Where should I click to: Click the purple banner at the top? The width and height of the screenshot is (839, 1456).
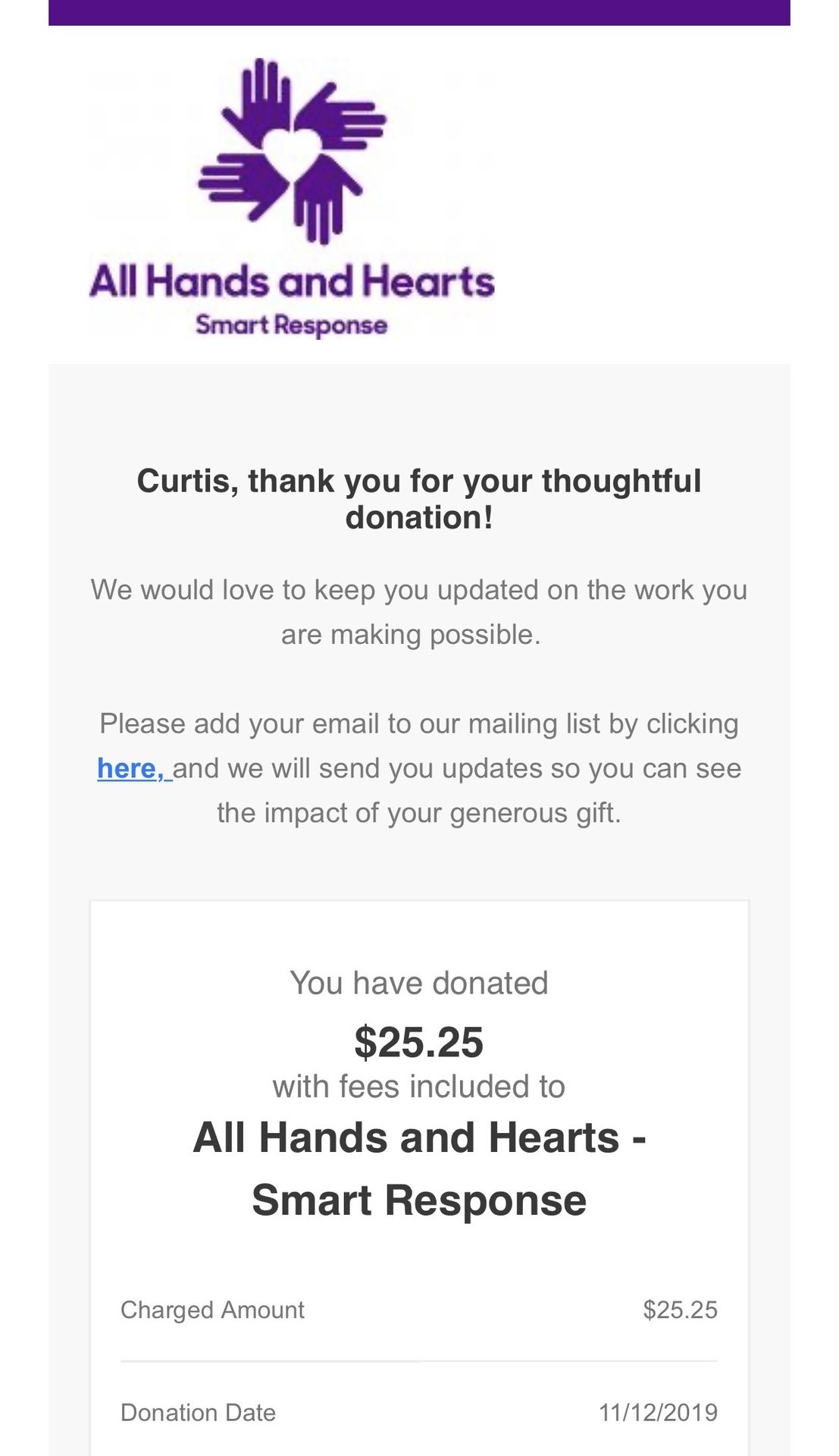[419, 12]
